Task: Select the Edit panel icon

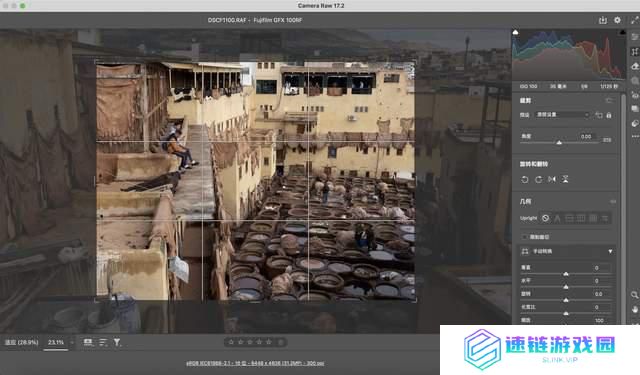Action: (635, 37)
